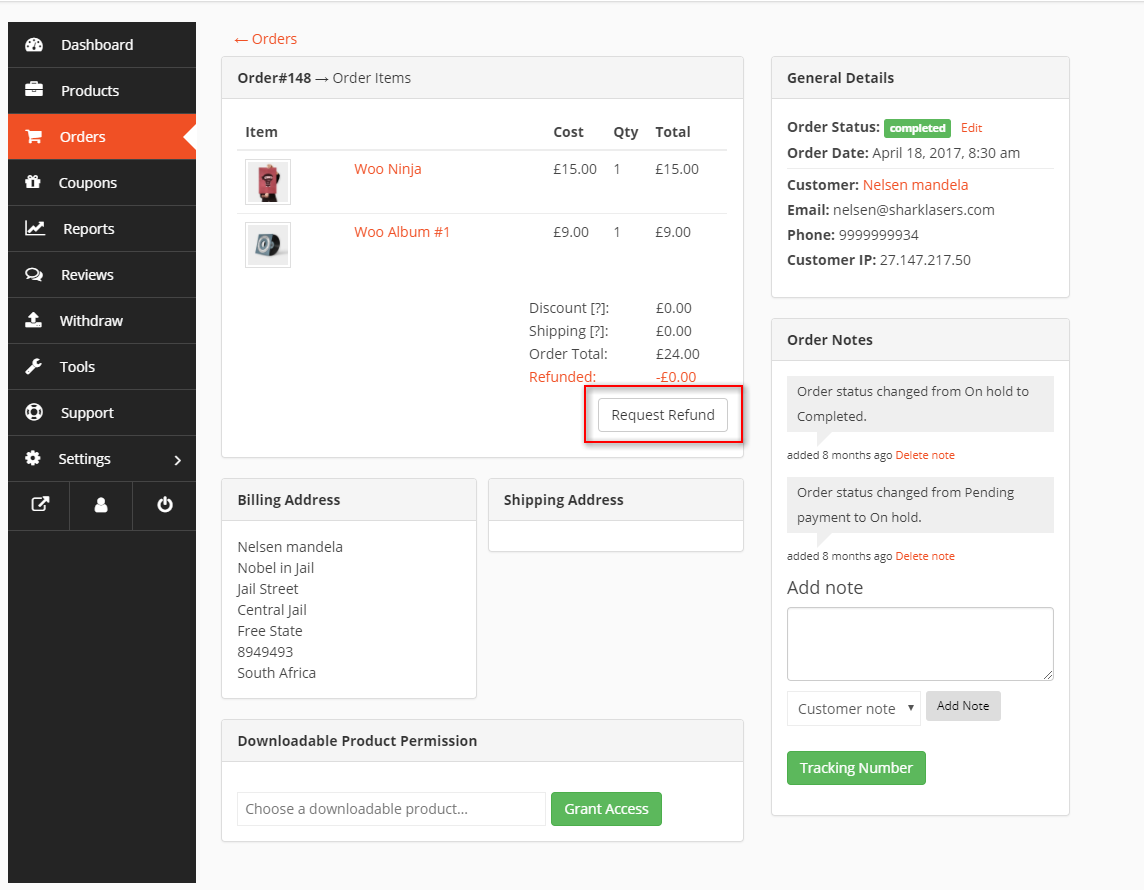Click the order date April 18, 2017

pos(946,153)
